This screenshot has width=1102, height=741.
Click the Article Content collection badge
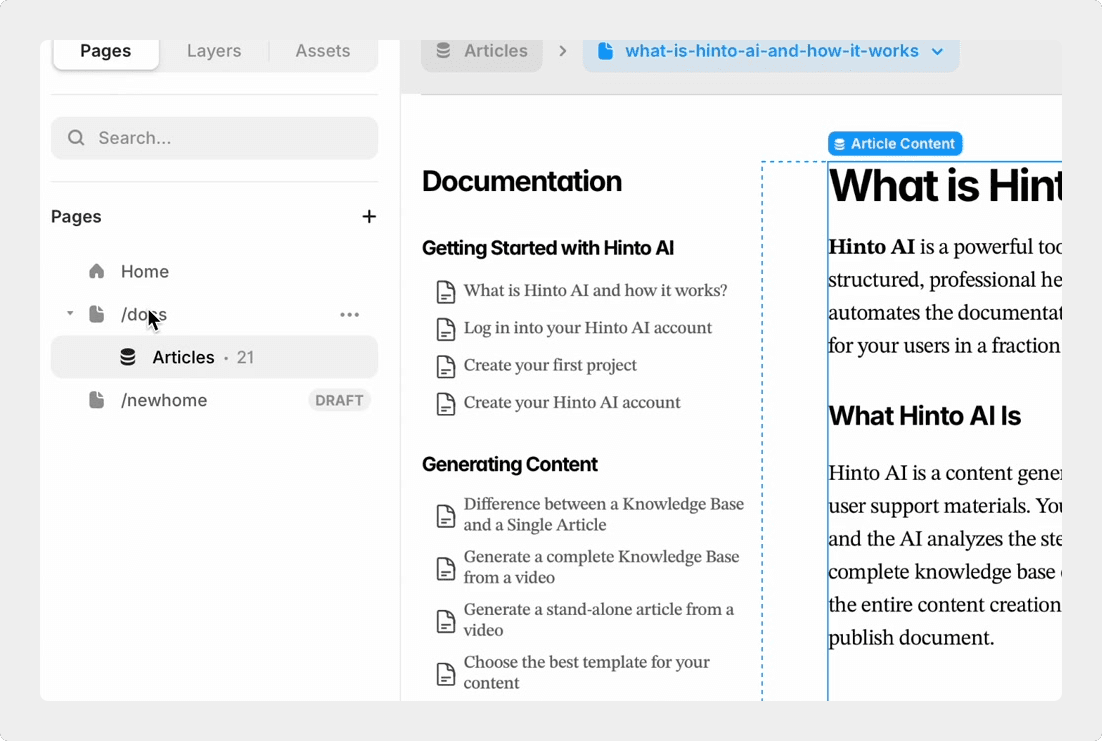pyautogui.click(x=895, y=144)
